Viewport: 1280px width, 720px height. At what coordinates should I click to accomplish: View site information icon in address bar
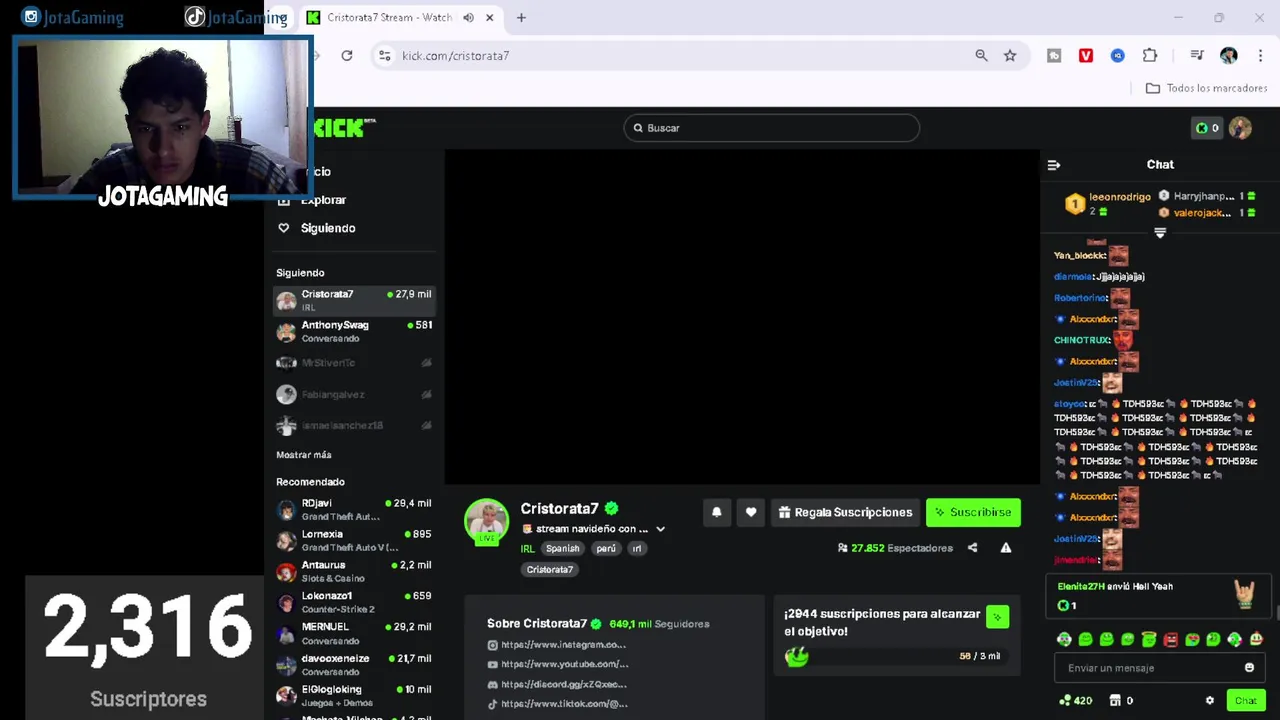(384, 56)
